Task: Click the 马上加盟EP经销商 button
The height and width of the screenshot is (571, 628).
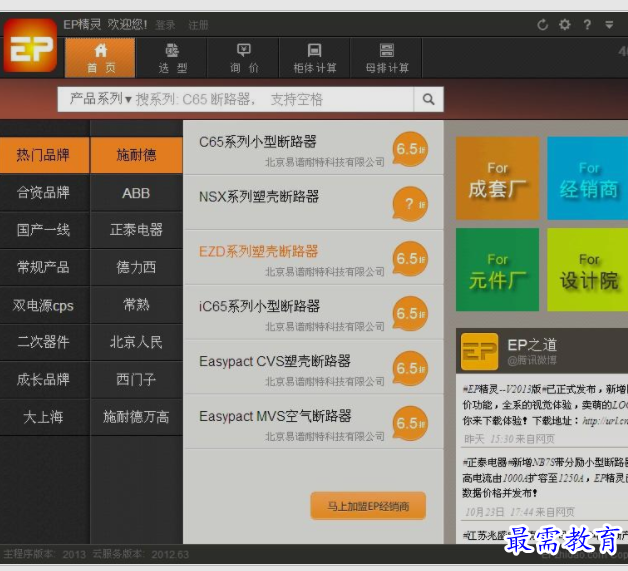Action: pos(368,506)
